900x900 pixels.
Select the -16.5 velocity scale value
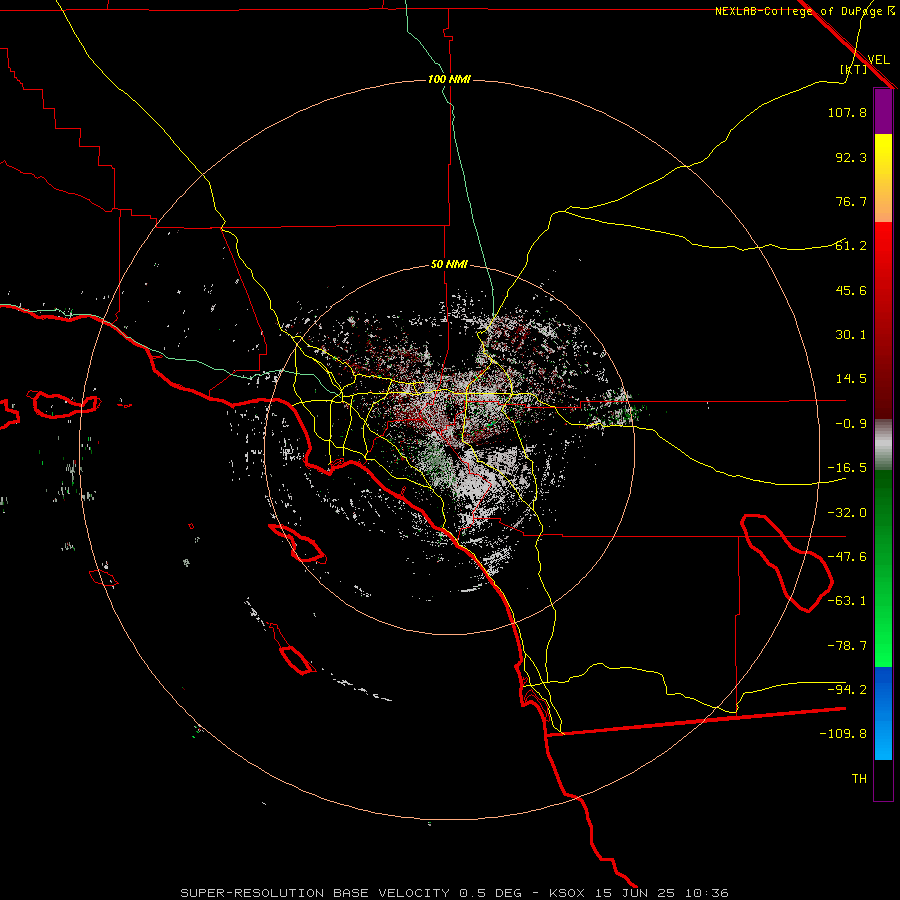(847, 468)
